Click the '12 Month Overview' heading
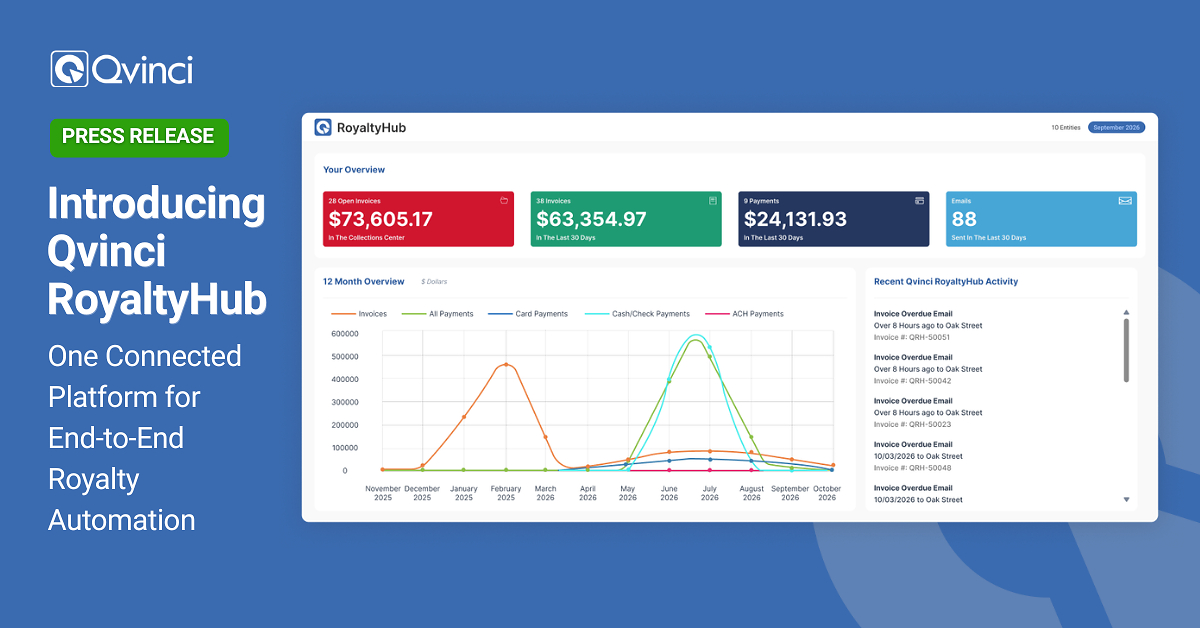This screenshot has height=628, width=1200. point(364,282)
